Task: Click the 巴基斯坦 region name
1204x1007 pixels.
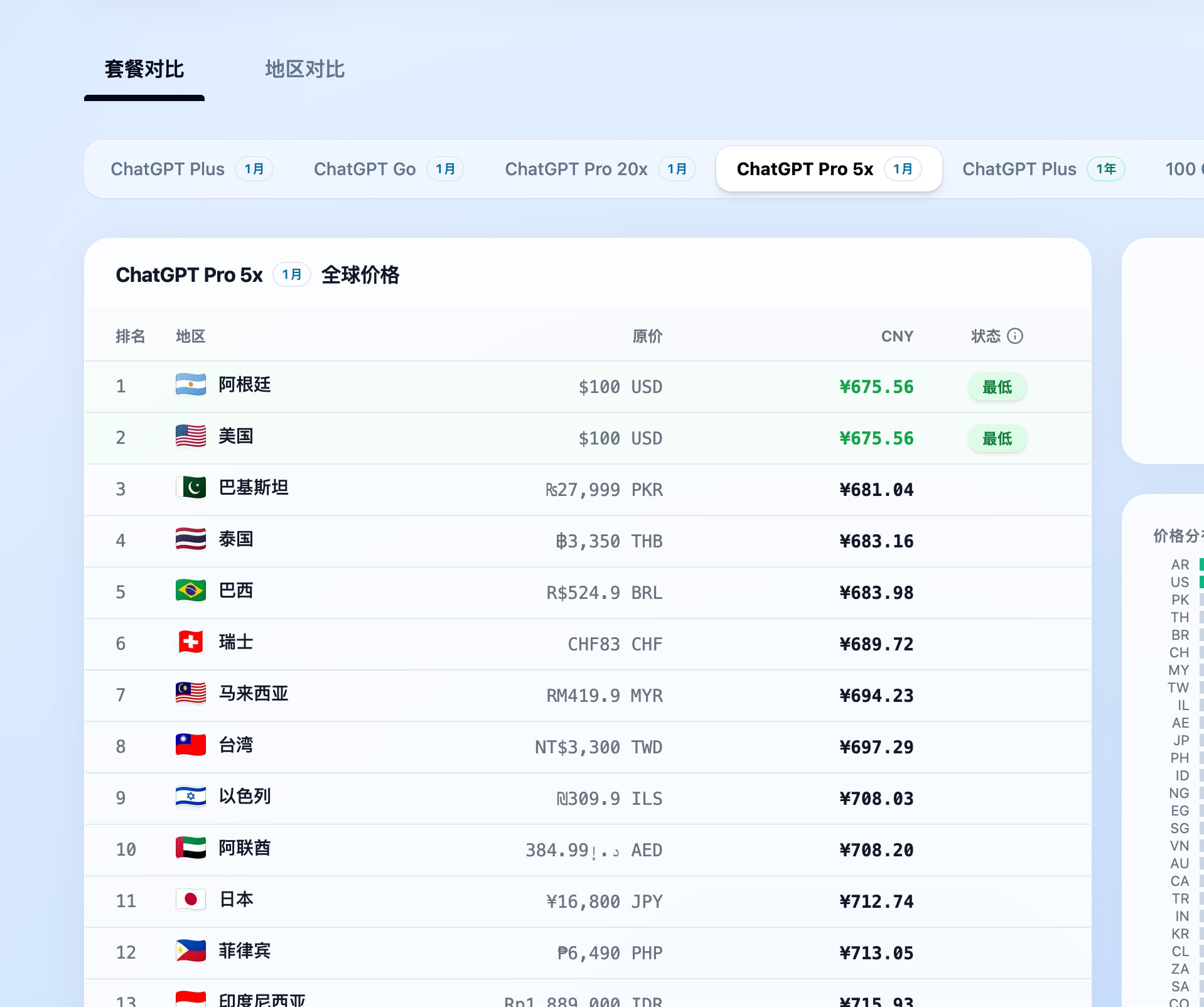Action: click(253, 488)
